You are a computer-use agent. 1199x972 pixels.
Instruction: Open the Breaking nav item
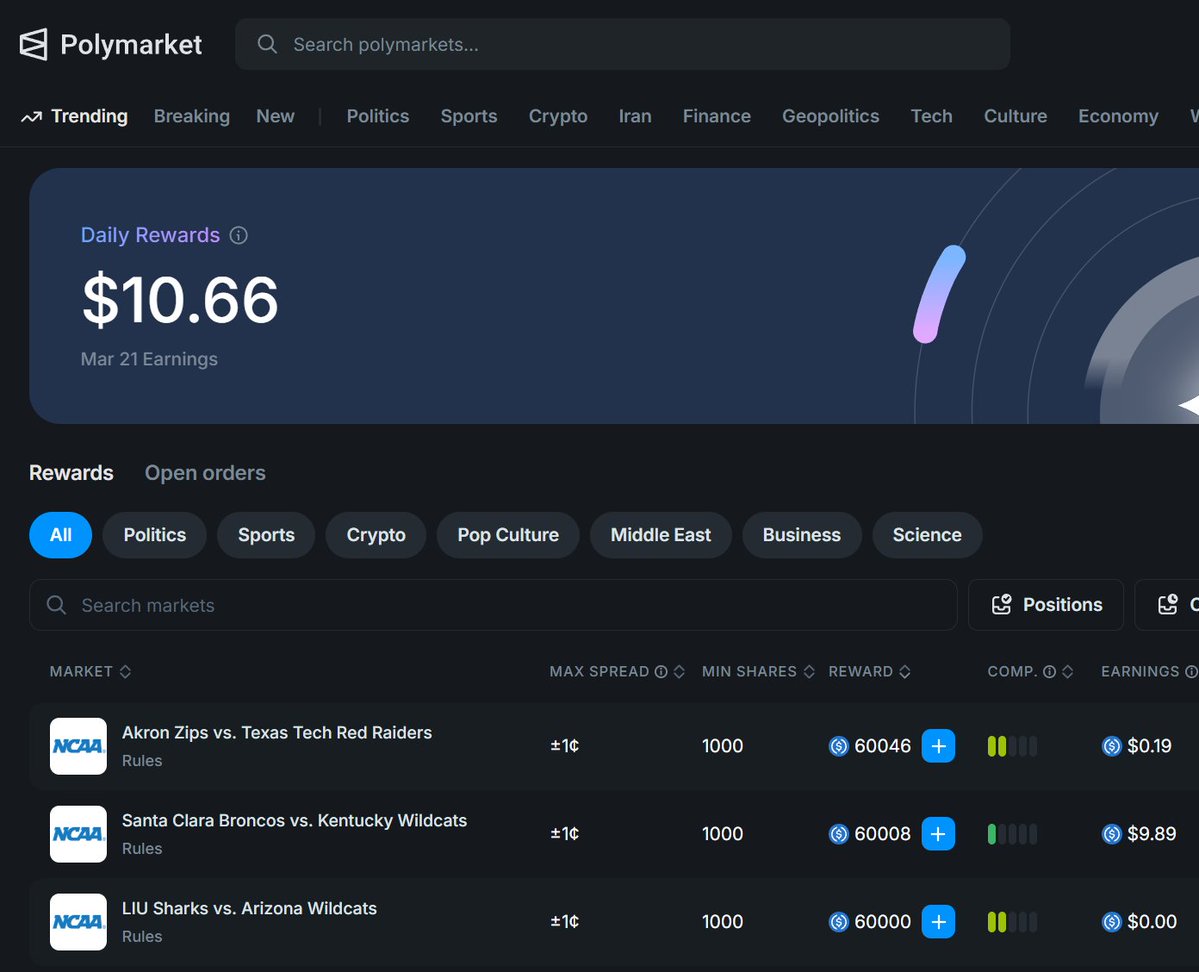coord(192,116)
